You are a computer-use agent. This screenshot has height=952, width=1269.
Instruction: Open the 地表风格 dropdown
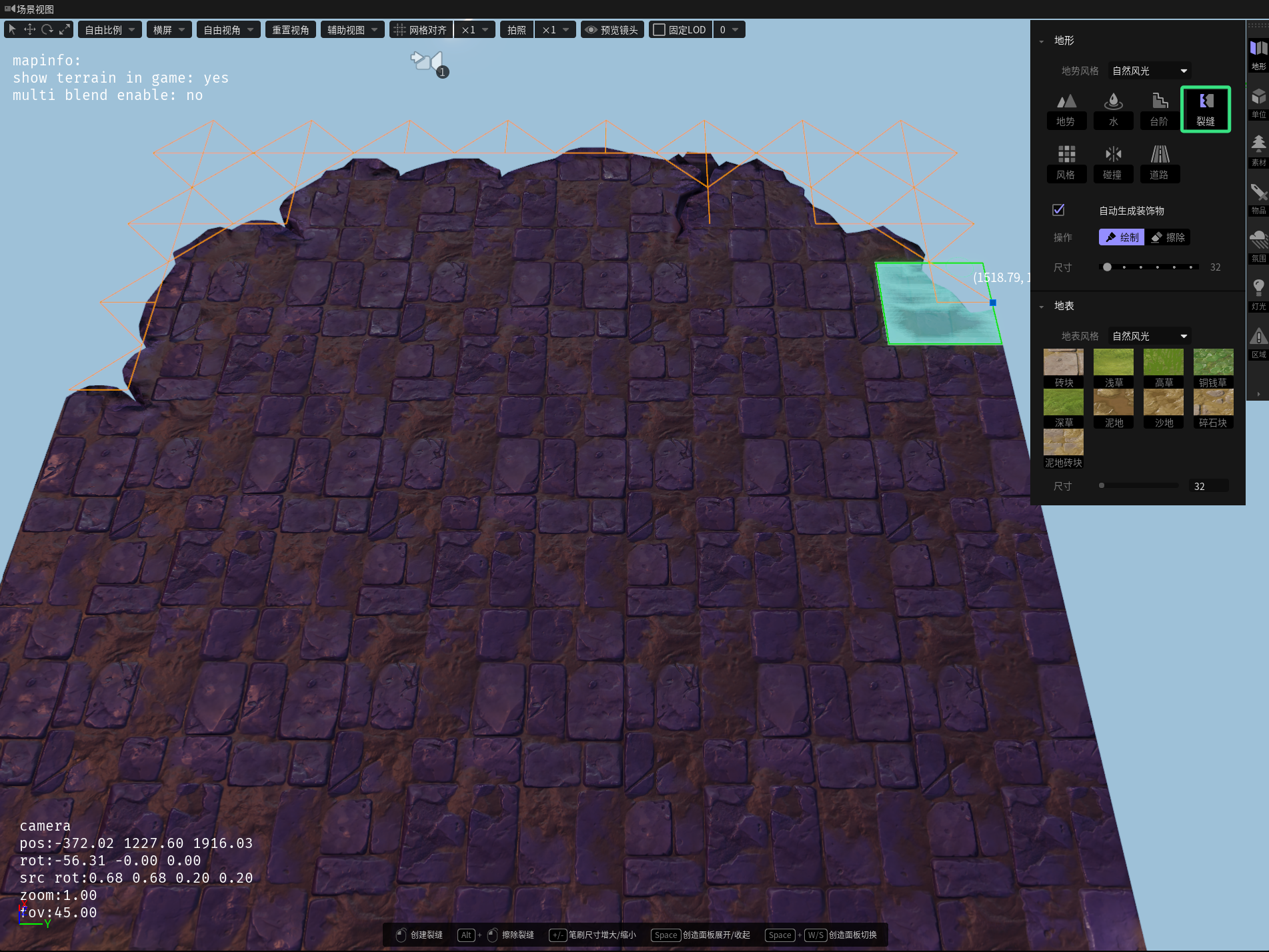[x=1150, y=336]
